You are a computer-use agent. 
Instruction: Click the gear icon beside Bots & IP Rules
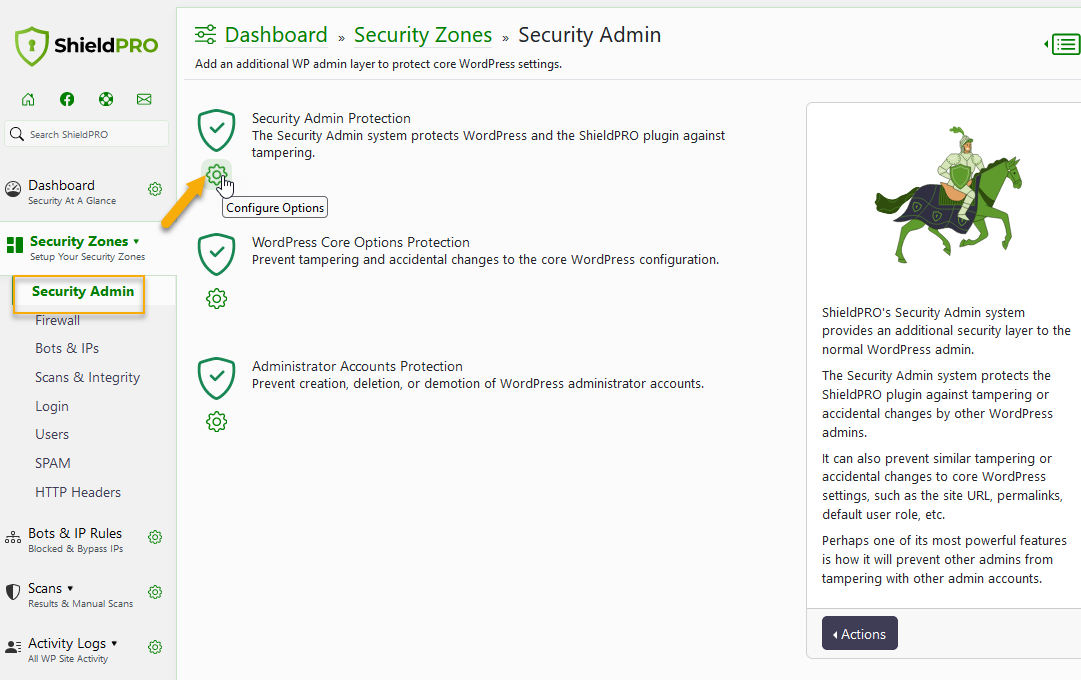tap(155, 537)
